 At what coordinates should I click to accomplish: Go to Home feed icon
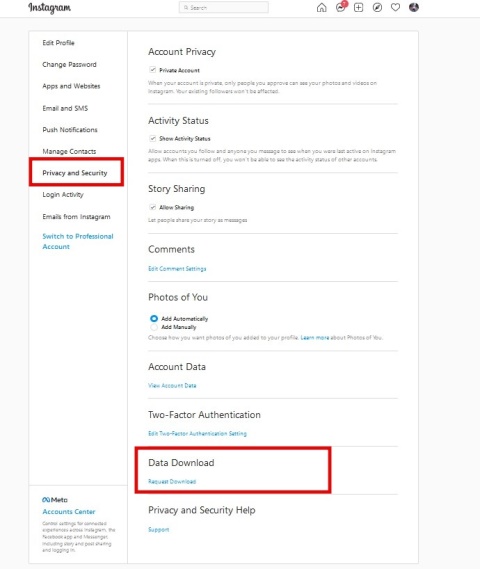[x=321, y=8]
